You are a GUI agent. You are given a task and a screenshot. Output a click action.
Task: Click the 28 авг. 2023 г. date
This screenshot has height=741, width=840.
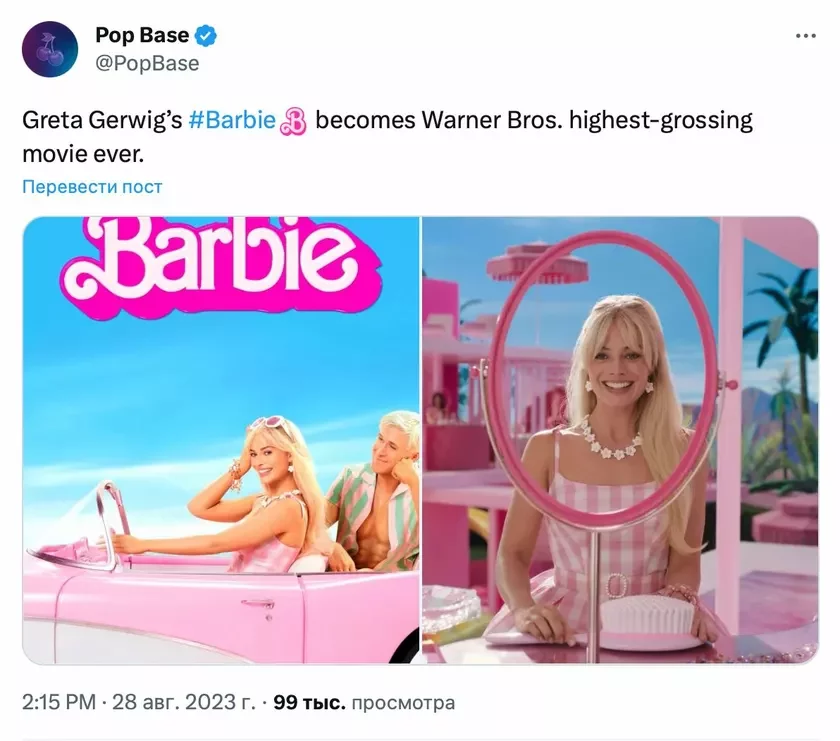[183, 702]
